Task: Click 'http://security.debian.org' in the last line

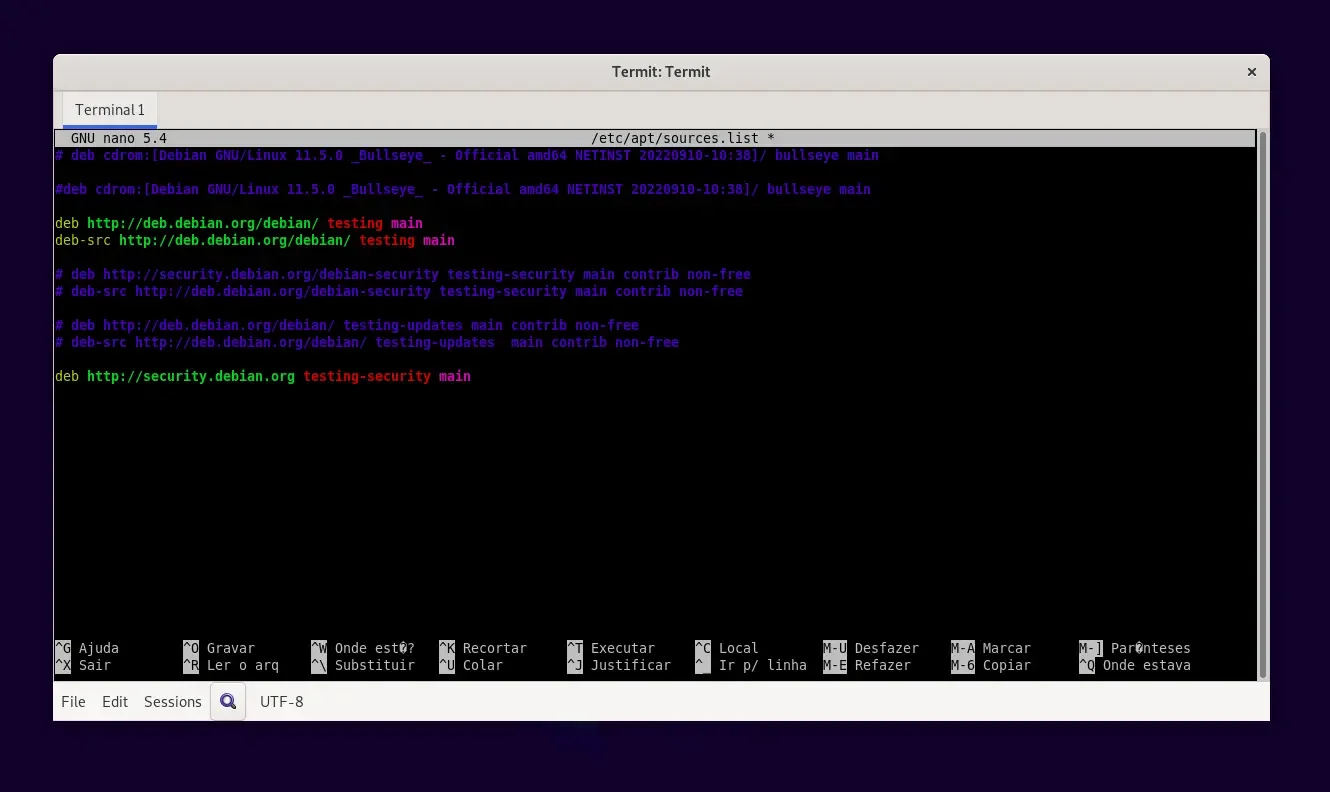Action: point(191,376)
